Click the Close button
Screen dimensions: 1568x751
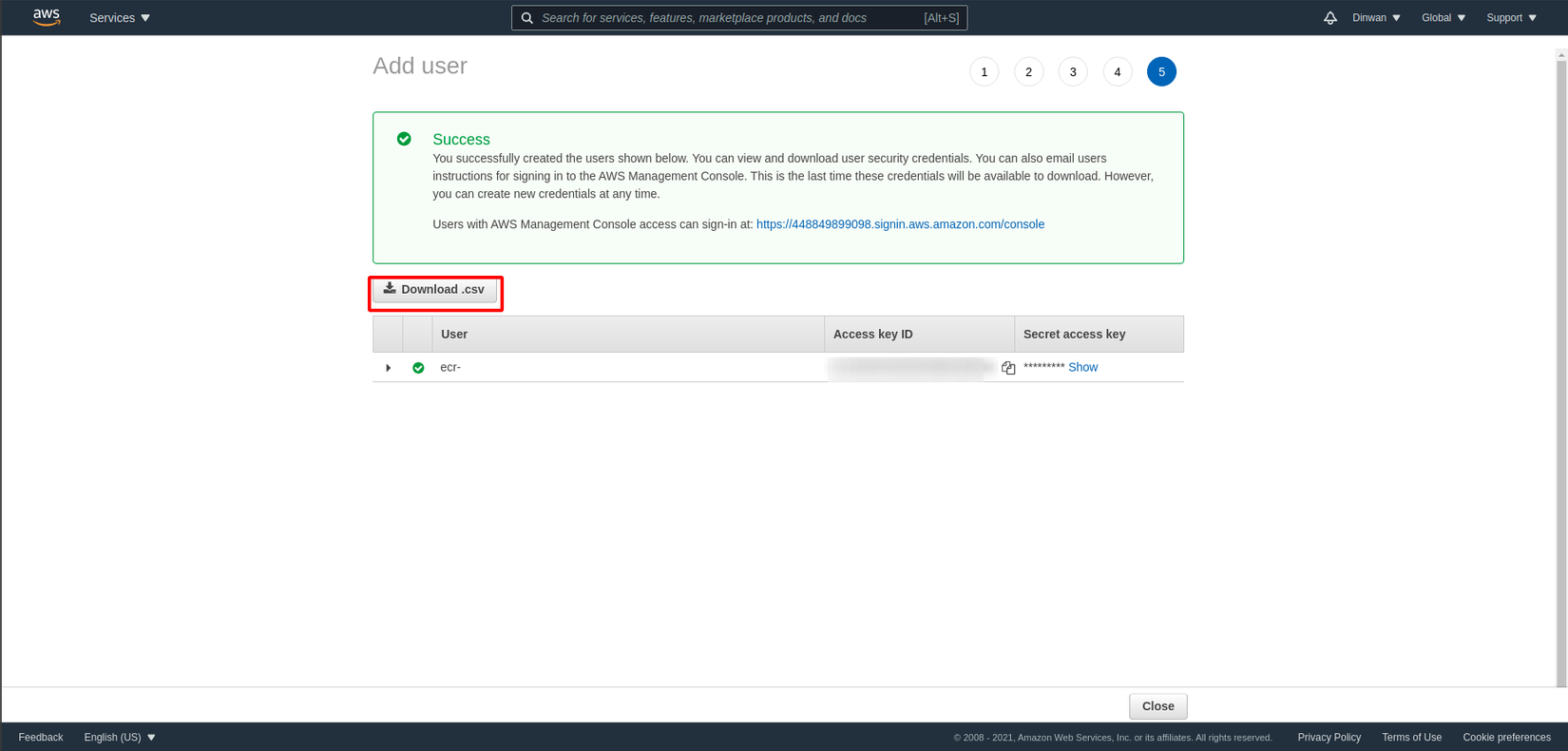pos(1157,706)
